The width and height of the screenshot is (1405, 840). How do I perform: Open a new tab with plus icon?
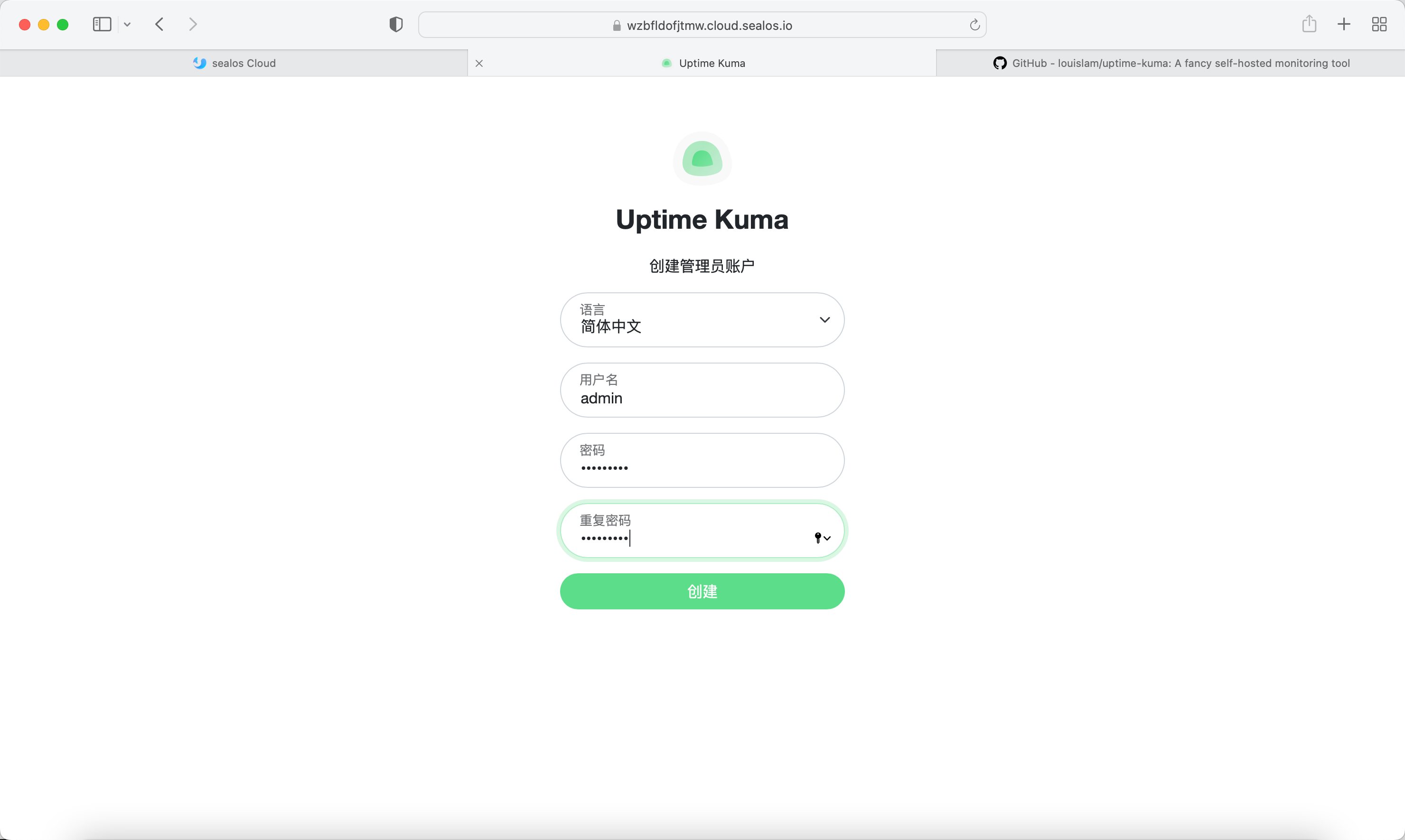(x=1343, y=24)
